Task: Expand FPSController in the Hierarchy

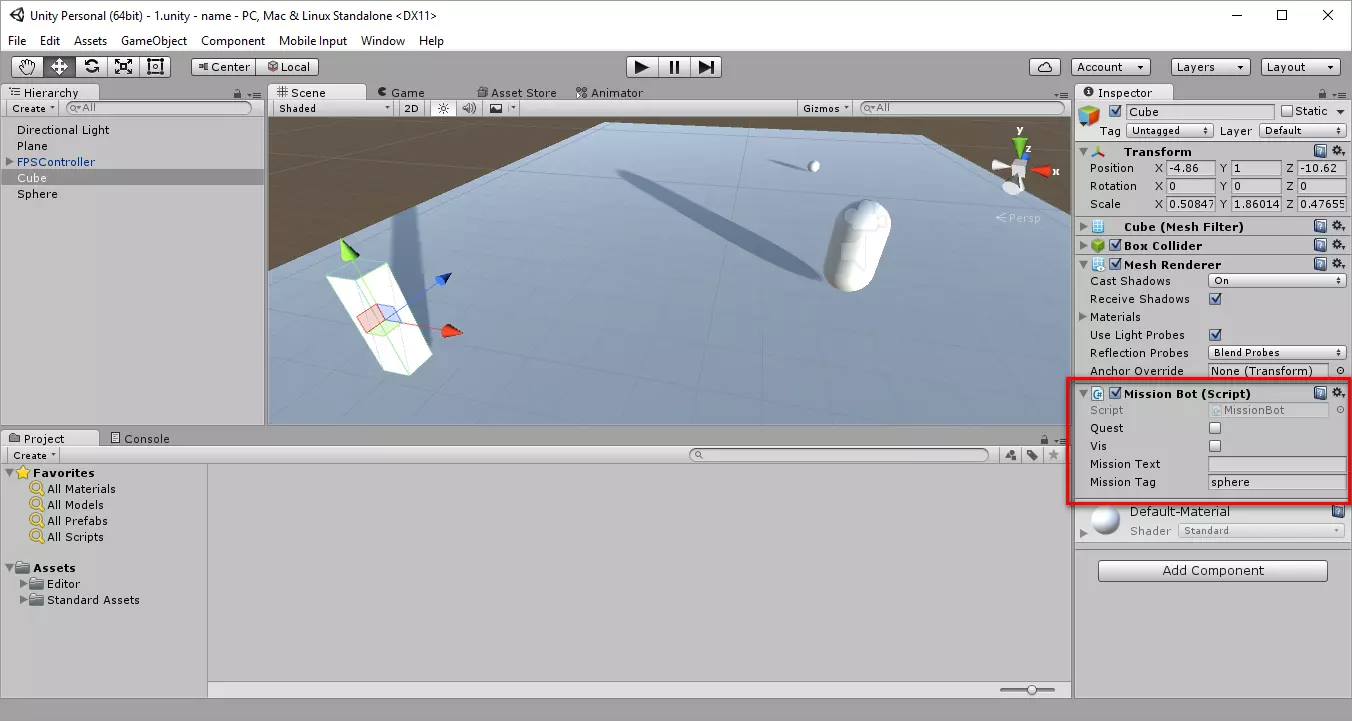Action: [x=9, y=162]
